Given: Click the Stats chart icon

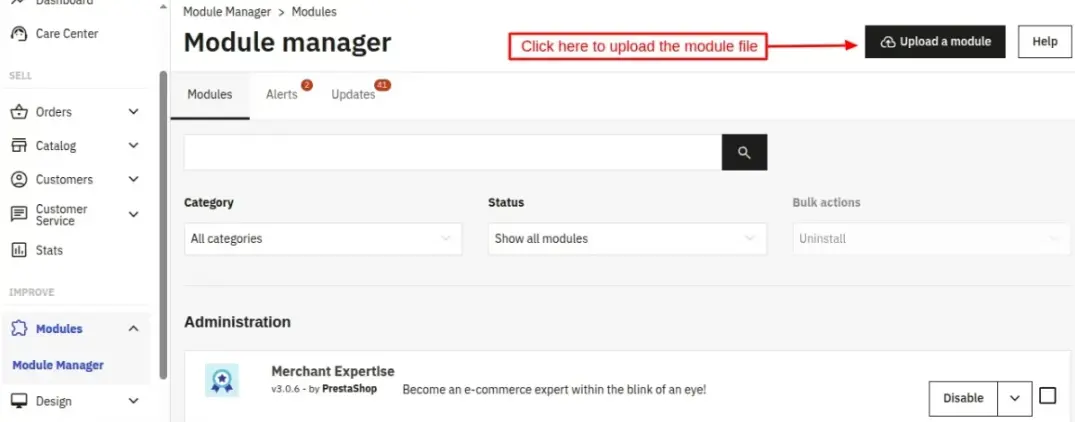Looking at the screenshot, I should [x=19, y=250].
